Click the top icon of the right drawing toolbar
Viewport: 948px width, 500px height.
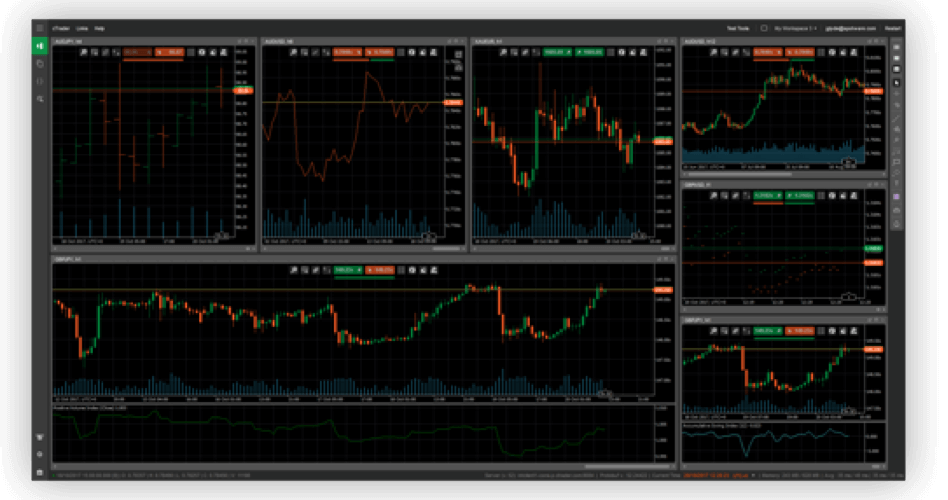click(896, 46)
